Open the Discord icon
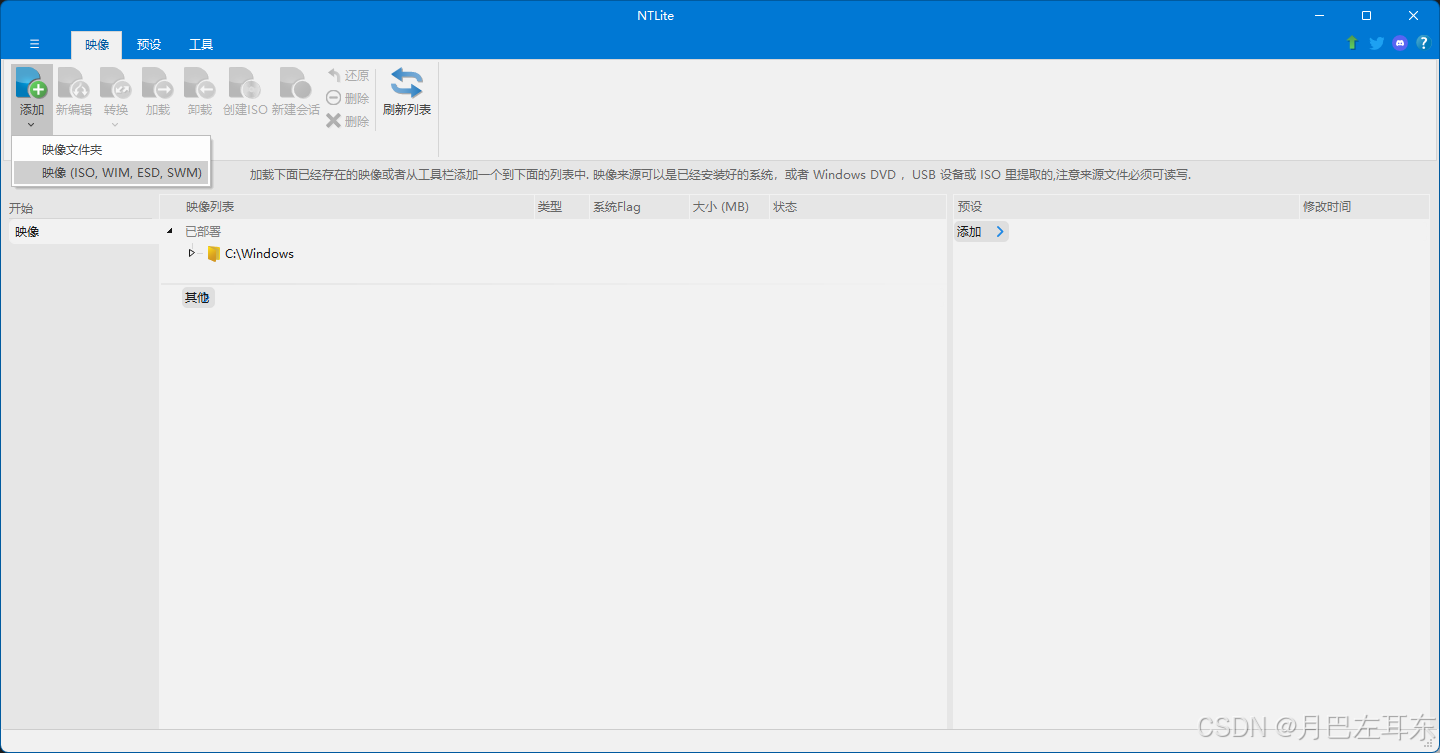The width and height of the screenshot is (1440, 753). pyautogui.click(x=1400, y=43)
